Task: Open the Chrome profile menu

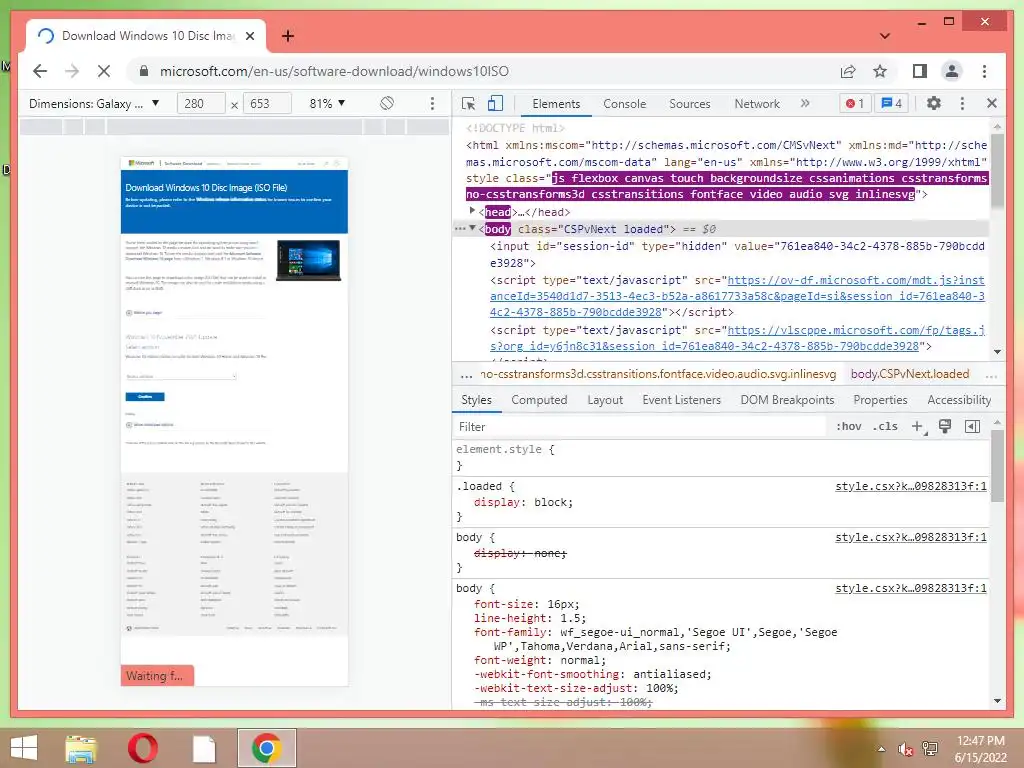Action: click(952, 71)
